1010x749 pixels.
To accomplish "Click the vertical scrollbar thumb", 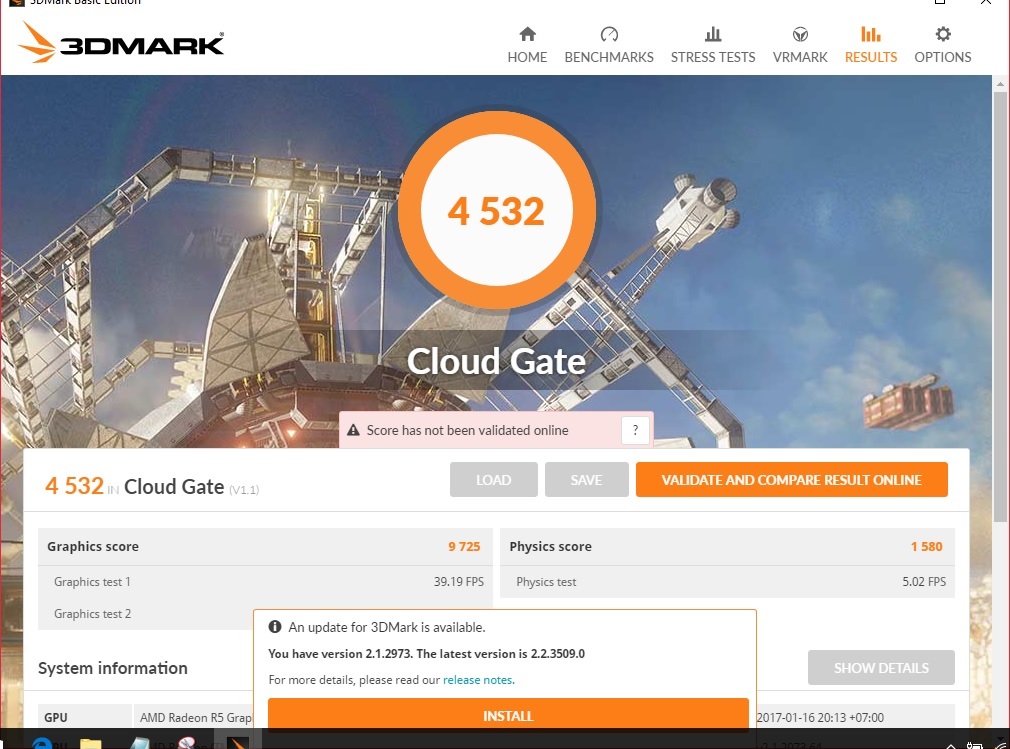I will pyautogui.click(x=1000, y=306).
